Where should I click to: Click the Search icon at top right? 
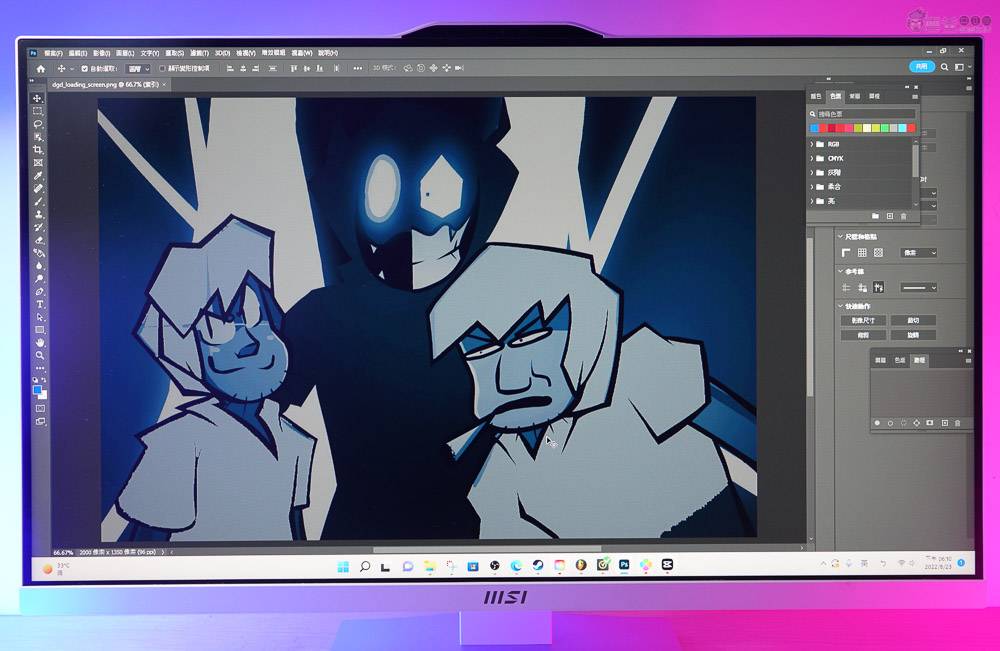[945, 67]
